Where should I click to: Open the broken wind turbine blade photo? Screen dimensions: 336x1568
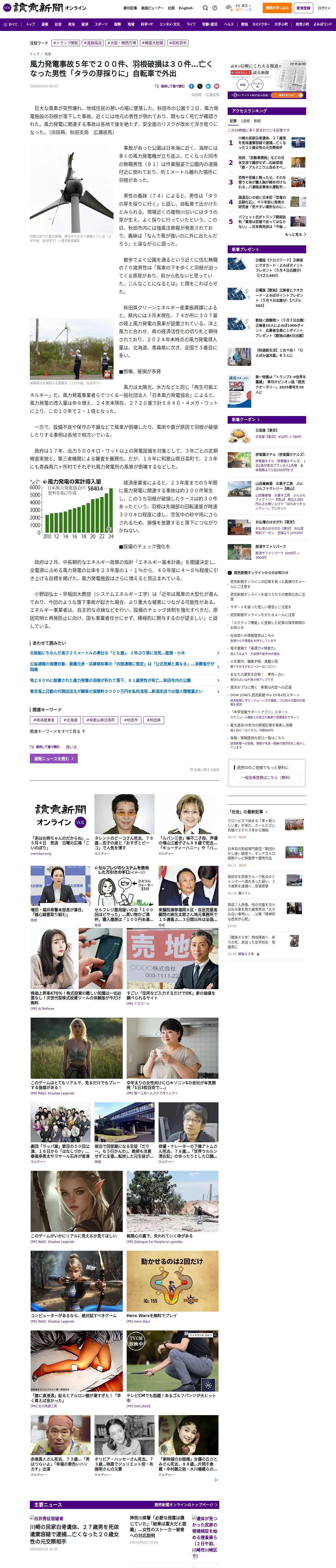(x=71, y=188)
